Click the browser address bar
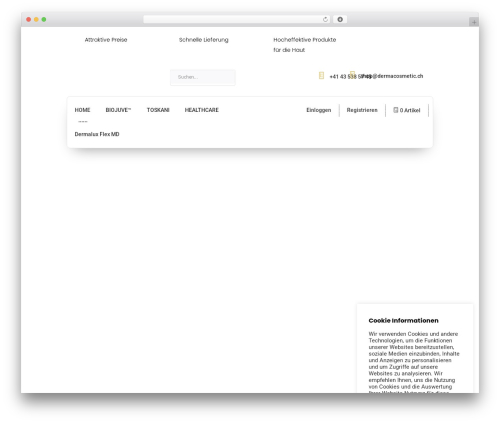This screenshot has height=423, width=500. click(x=237, y=19)
